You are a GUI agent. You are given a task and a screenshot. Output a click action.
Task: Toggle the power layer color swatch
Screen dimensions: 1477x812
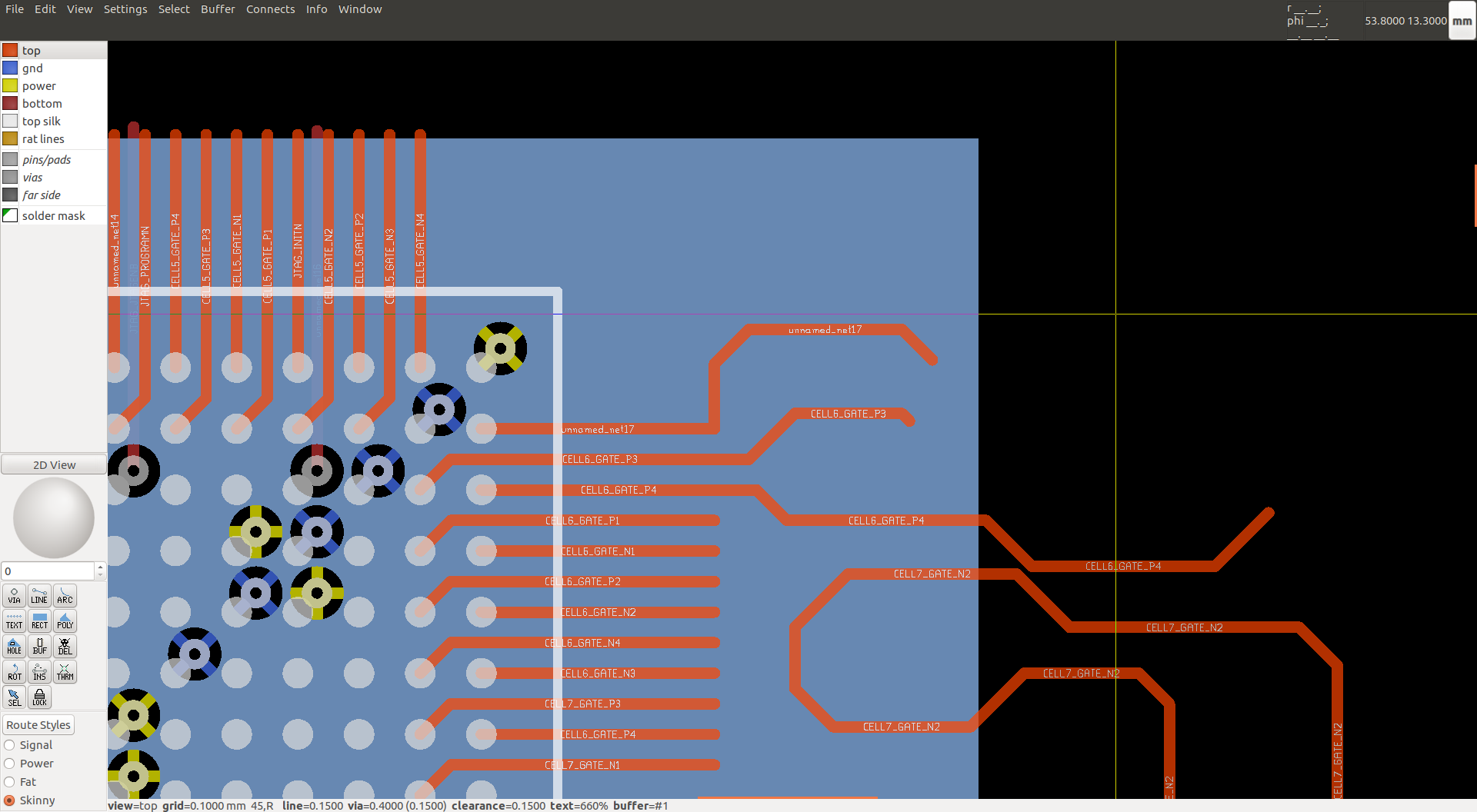(10, 86)
